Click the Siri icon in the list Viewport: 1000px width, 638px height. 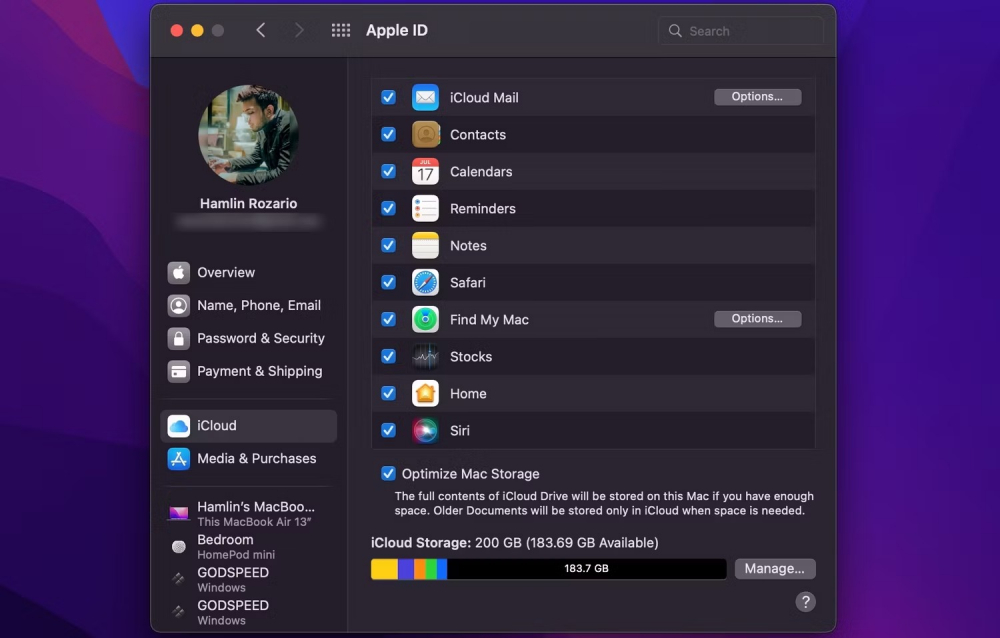point(425,431)
